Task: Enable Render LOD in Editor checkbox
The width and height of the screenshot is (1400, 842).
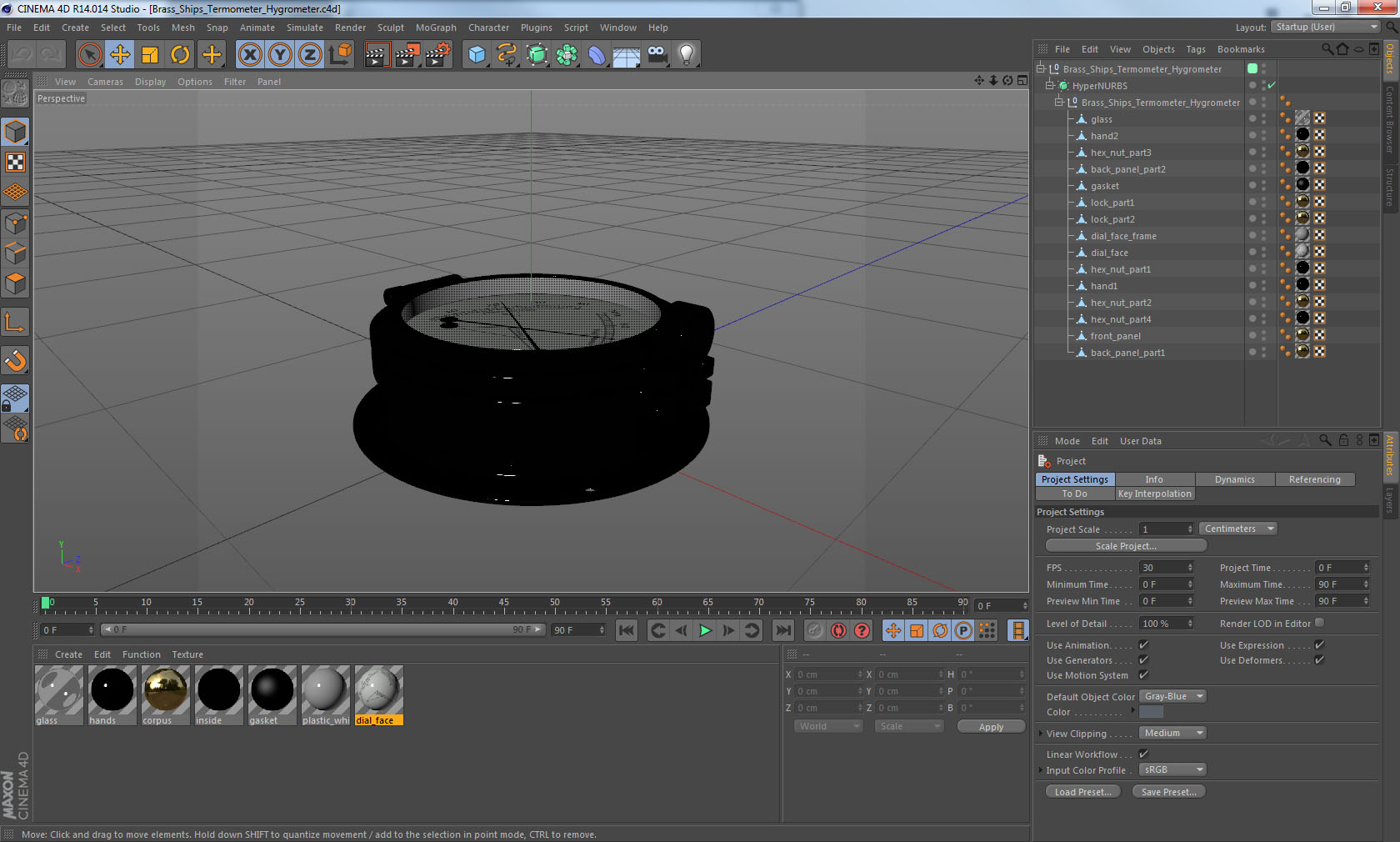Action: tap(1319, 623)
